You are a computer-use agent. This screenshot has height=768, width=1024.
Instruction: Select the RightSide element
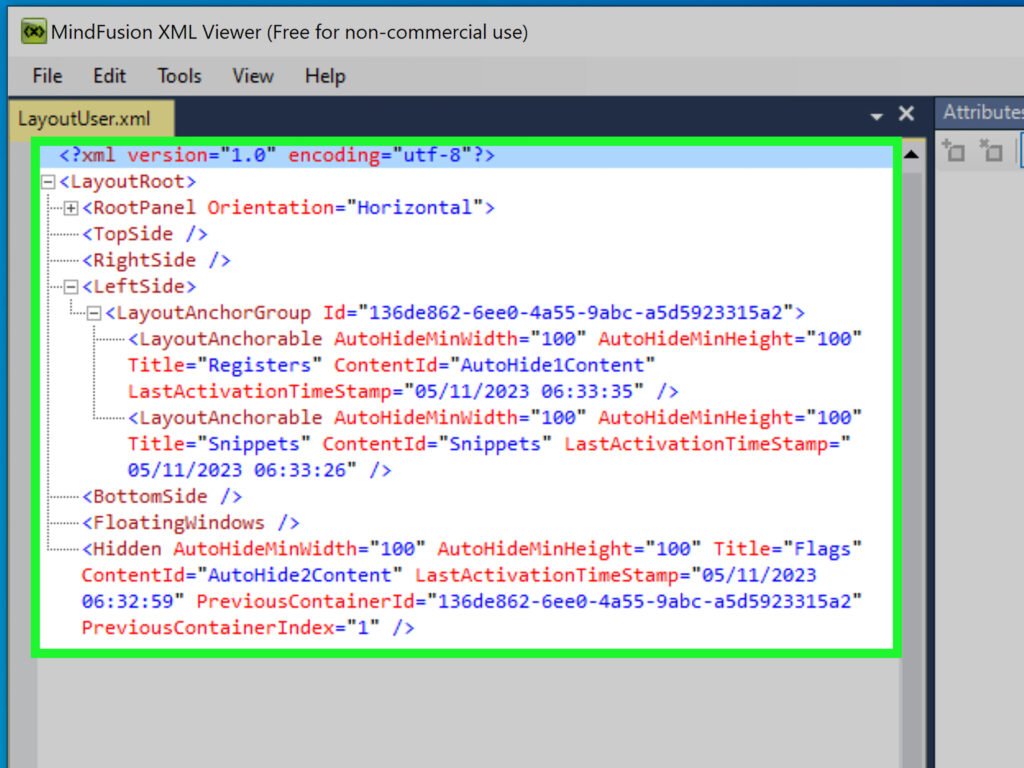point(143,260)
